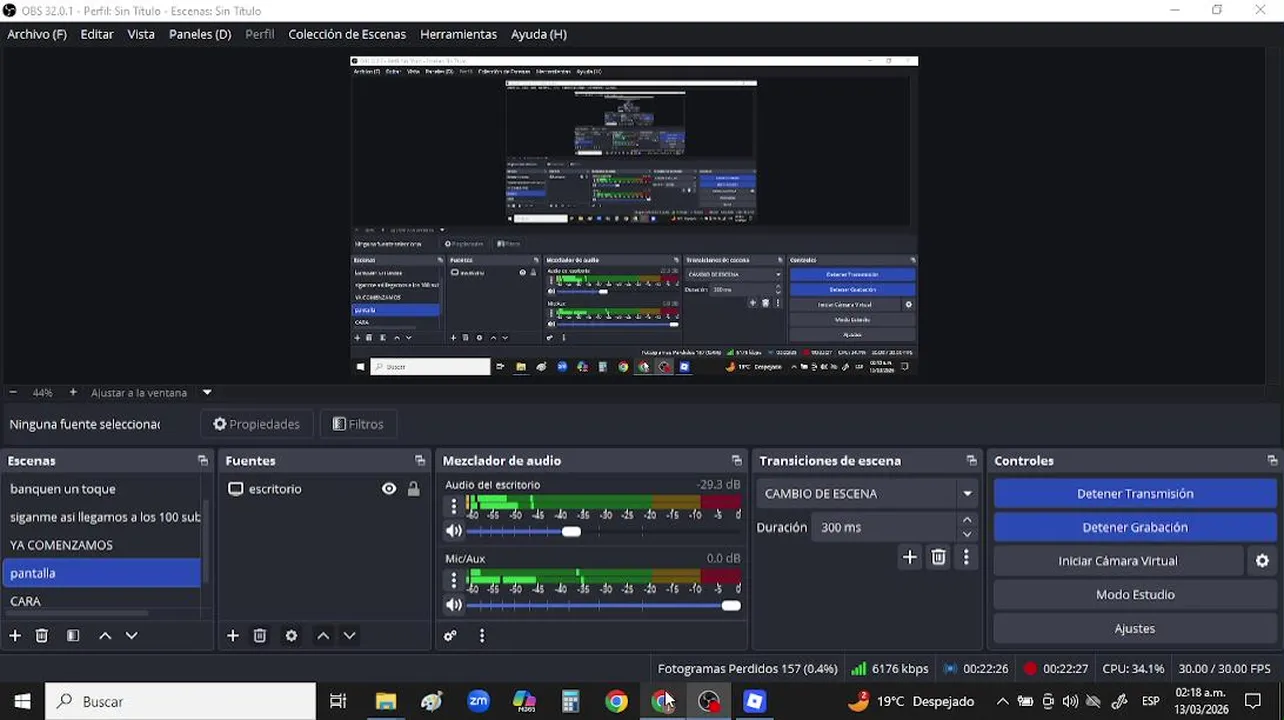Undock the Transiciones de escena panel
This screenshot has width=1284, height=720.
point(972,460)
